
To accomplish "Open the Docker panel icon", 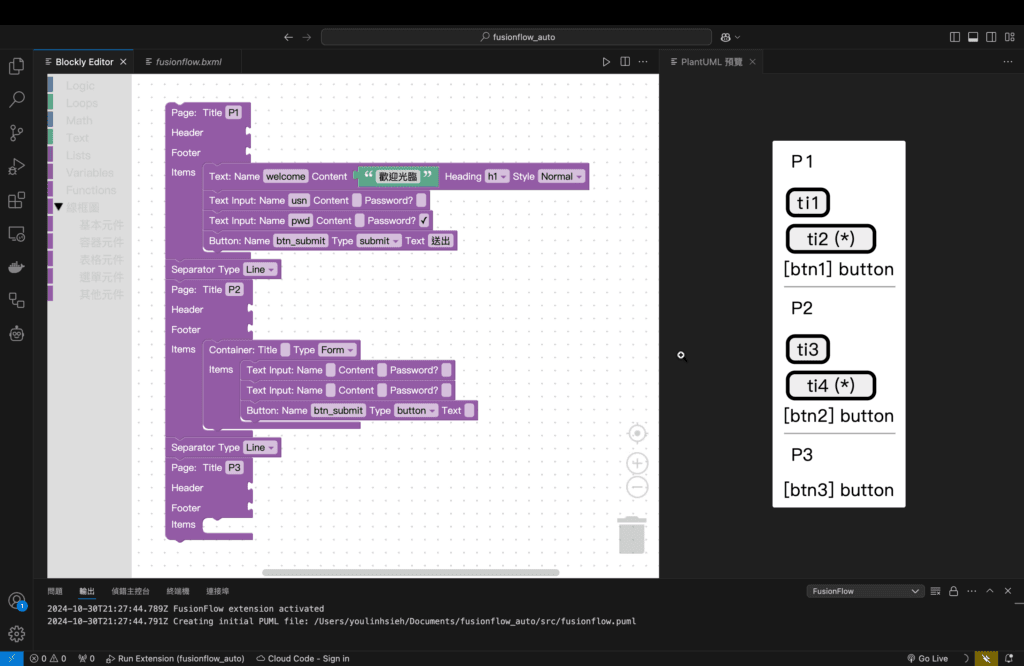I will (x=16, y=267).
